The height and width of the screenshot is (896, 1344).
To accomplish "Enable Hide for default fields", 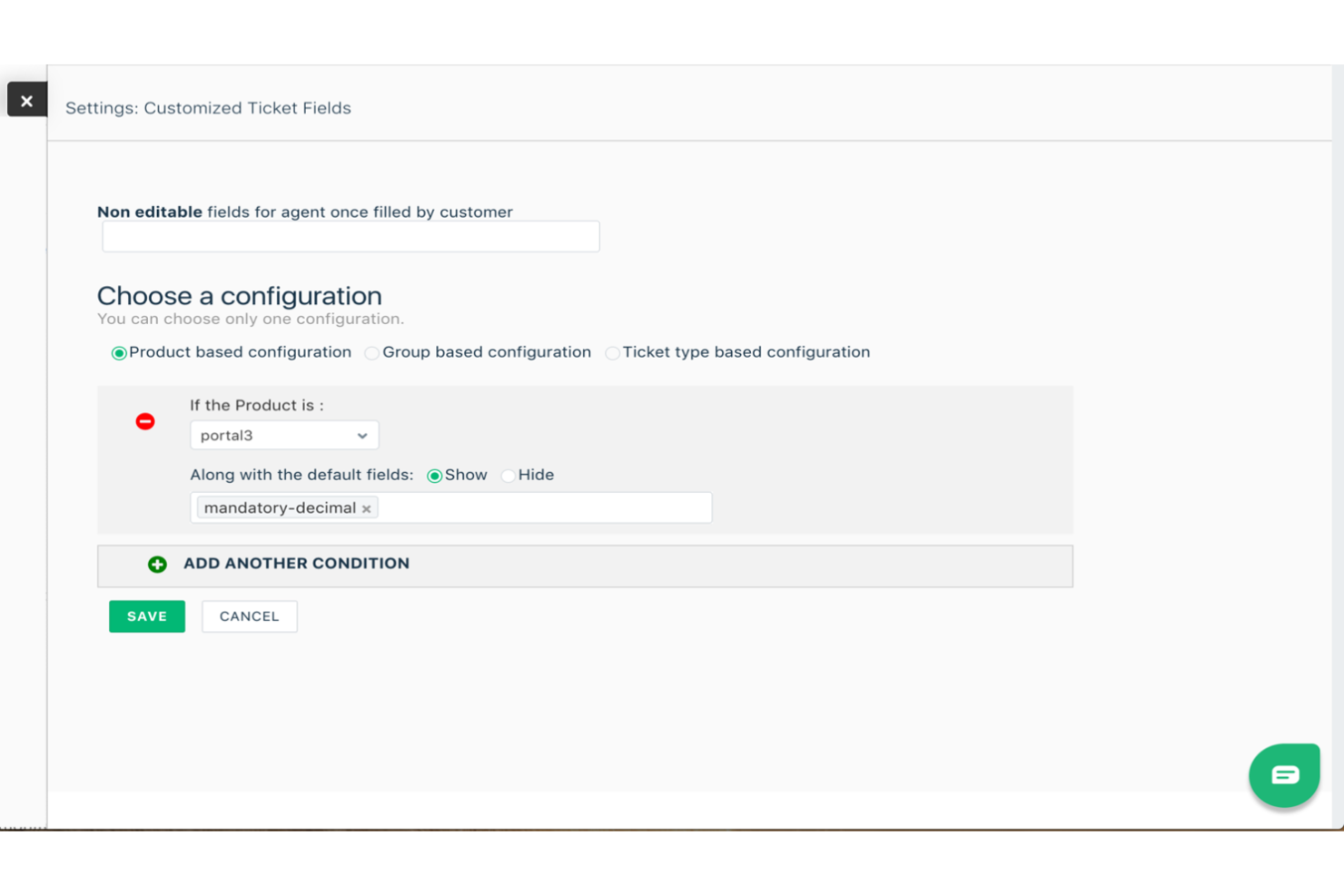I will coord(508,475).
